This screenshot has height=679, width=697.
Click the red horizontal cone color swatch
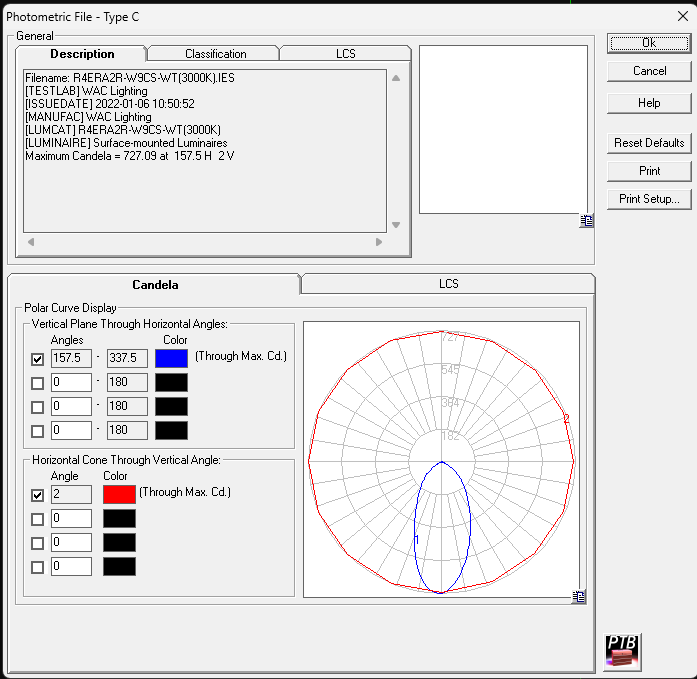click(x=119, y=494)
